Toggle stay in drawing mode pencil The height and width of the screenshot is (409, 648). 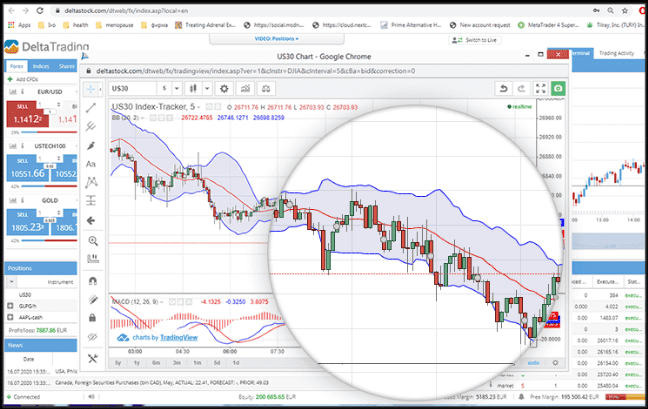click(x=93, y=300)
